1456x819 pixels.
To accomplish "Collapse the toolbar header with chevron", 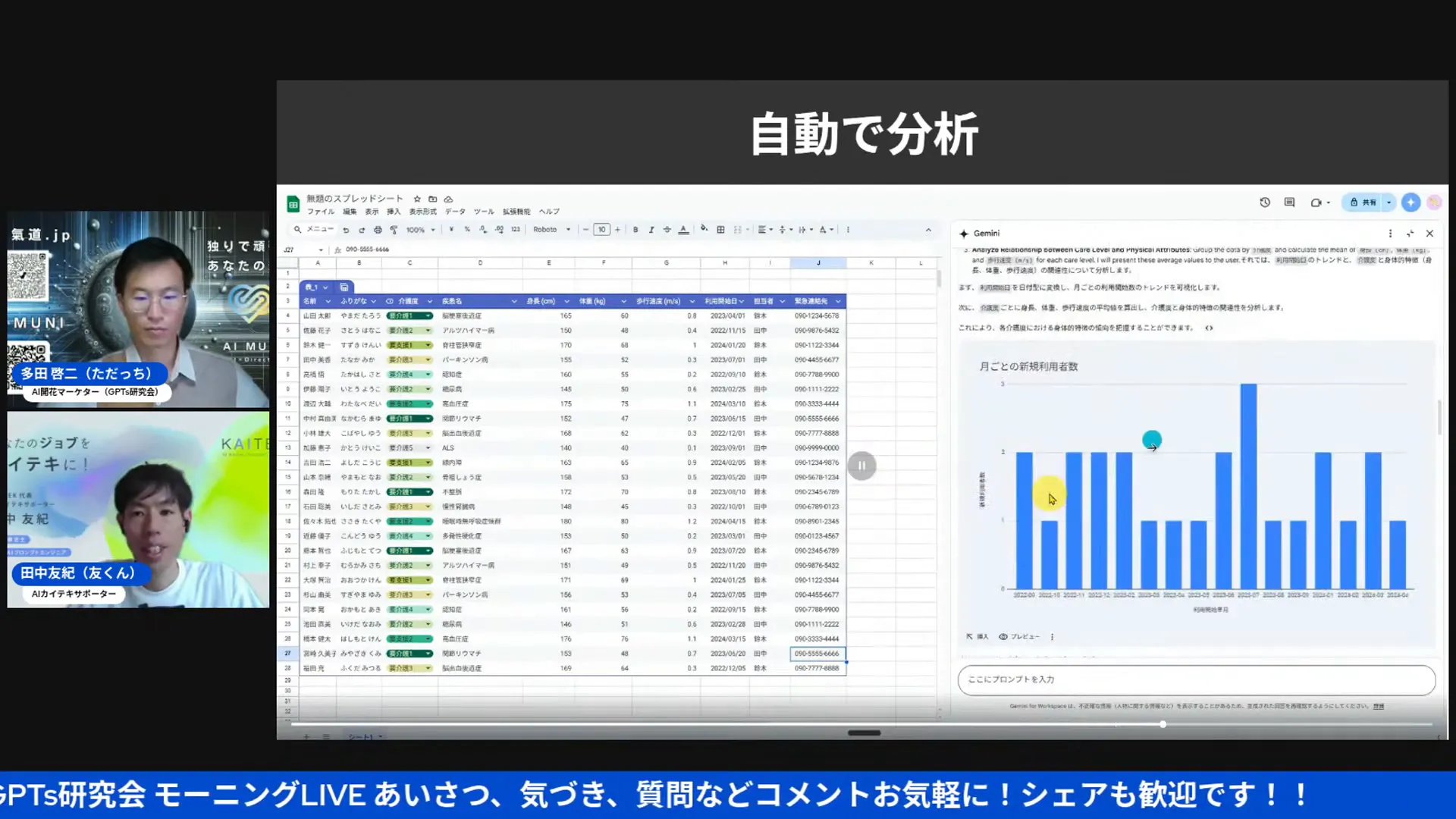I will point(928,230).
